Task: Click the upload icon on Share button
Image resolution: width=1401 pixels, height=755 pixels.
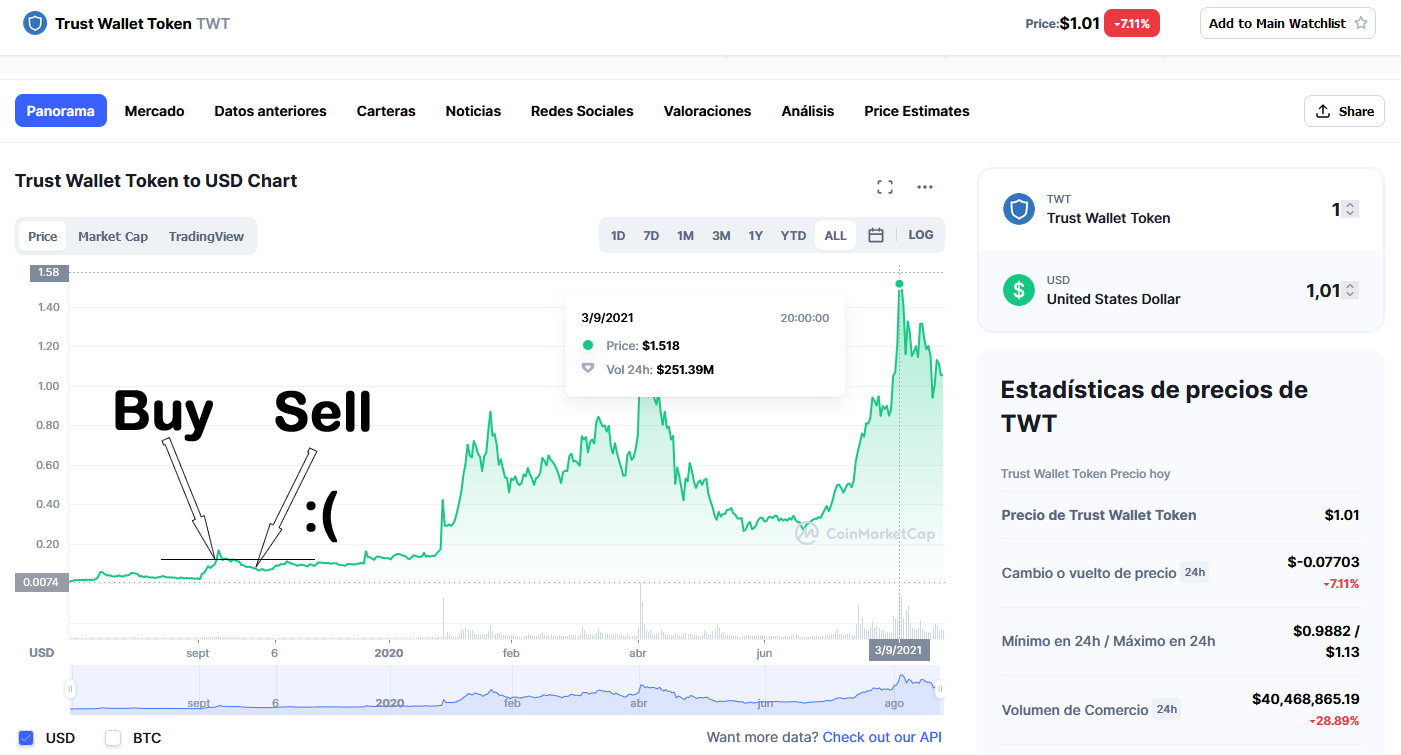Action: pos(1323,111)
